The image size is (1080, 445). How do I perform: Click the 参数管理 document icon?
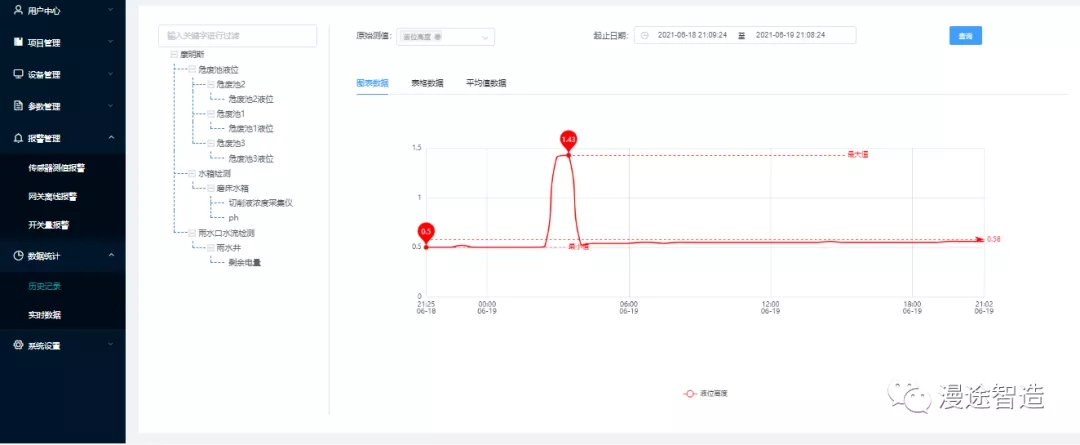click(18, 106)
